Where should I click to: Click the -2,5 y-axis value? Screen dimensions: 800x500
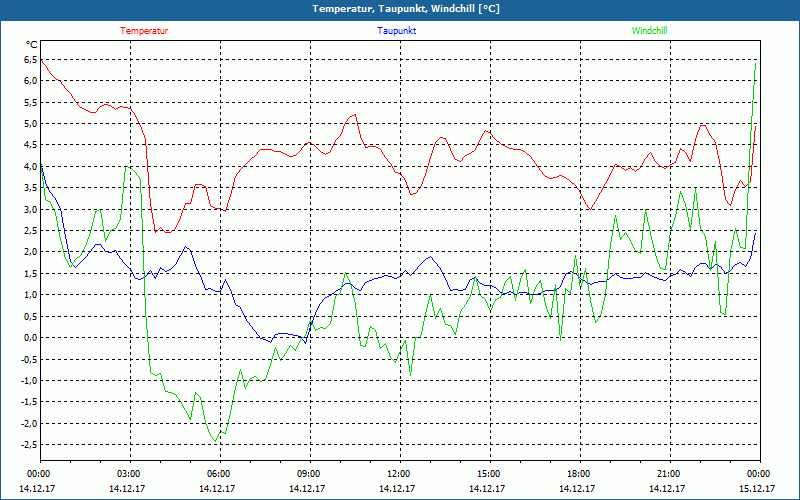[x=29, y=445]
